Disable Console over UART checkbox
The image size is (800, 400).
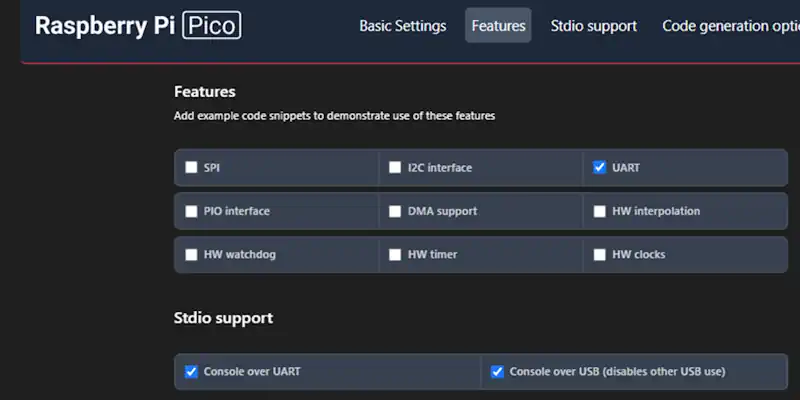pyautogui.click(x=191, y=372)
